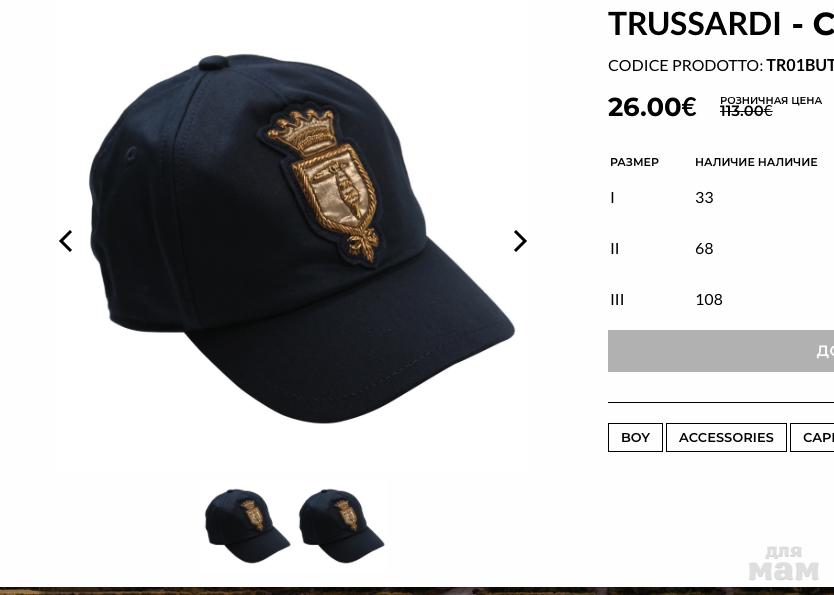This screenshot has width=834, height=595.
Task: Select size I row
Action: click(721, 197)
